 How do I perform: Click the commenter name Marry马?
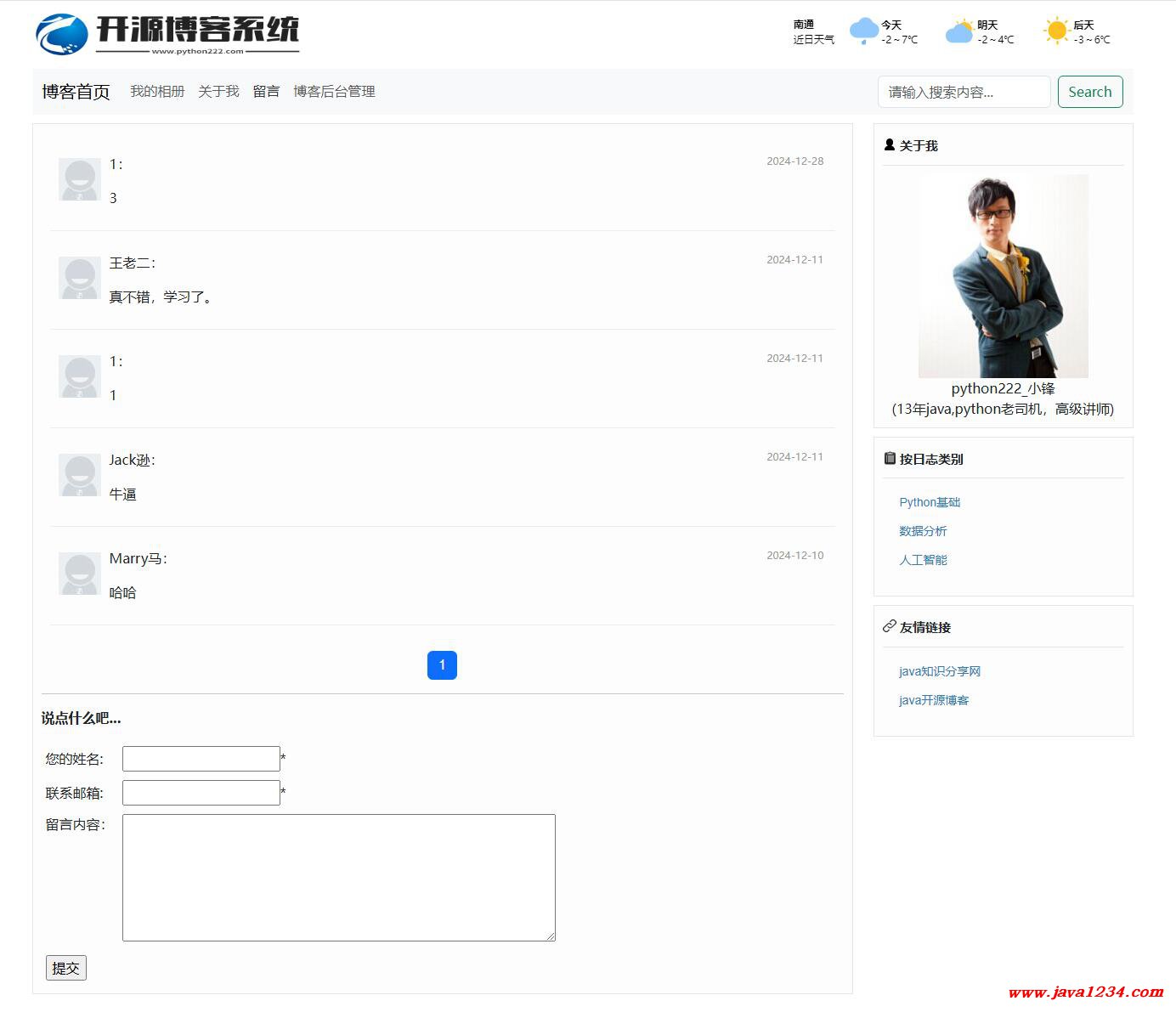click(x=136, y=558)
